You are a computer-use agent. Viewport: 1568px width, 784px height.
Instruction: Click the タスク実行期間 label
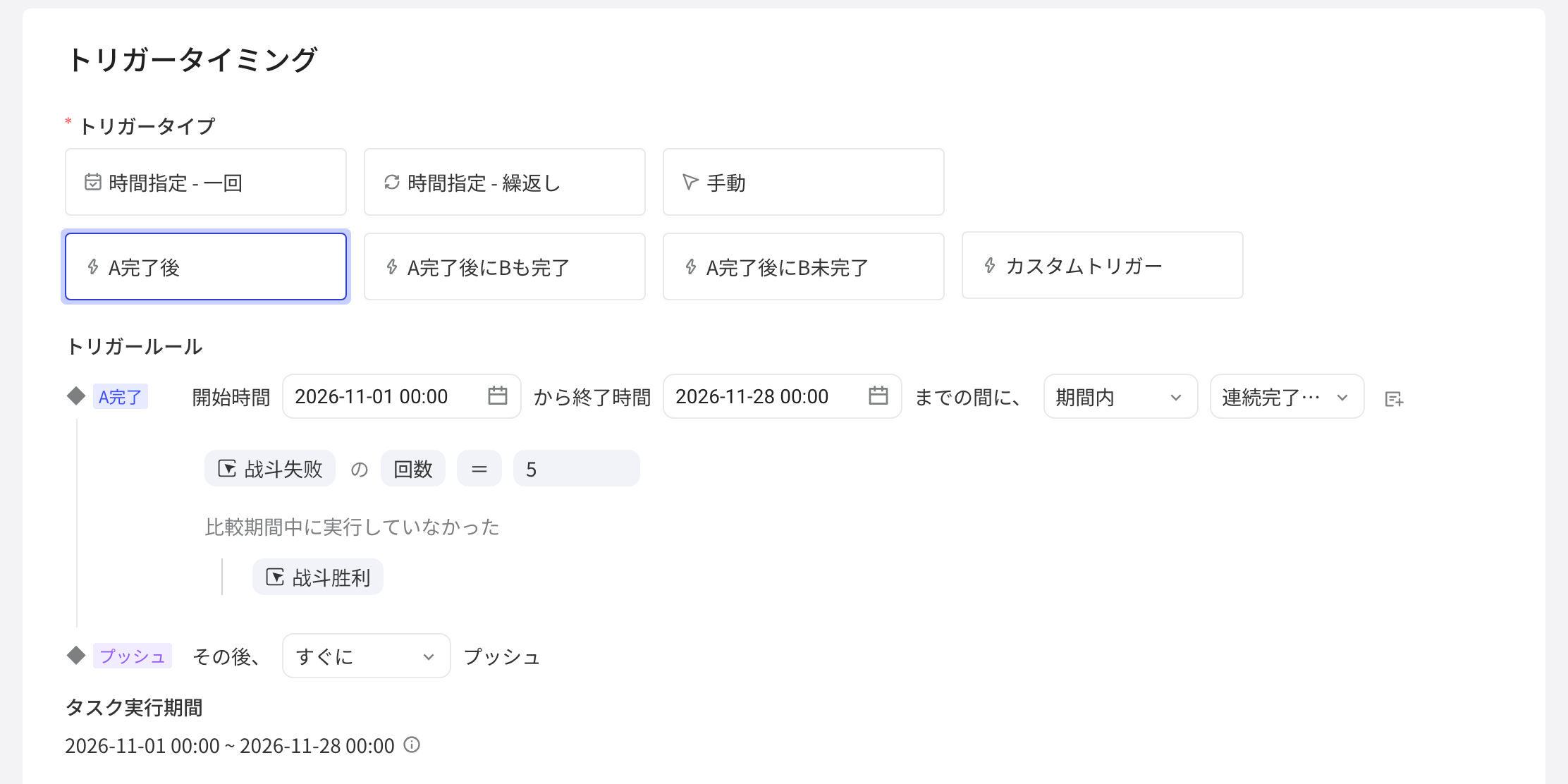tap(134, 707)
